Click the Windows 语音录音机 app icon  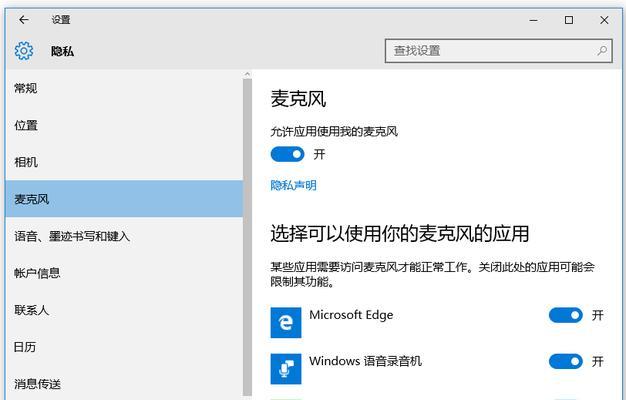pyautogui.click(x=286, y=368)
